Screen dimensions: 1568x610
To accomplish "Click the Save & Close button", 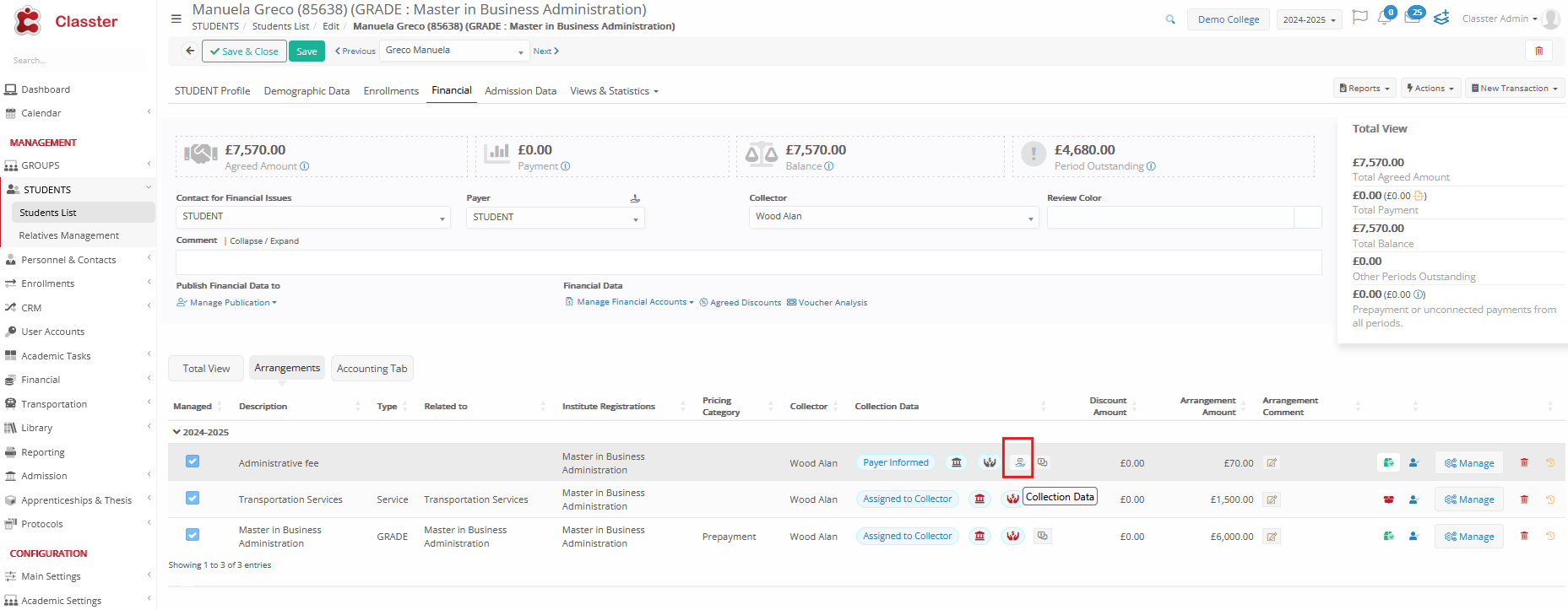I will click(244, 51).
